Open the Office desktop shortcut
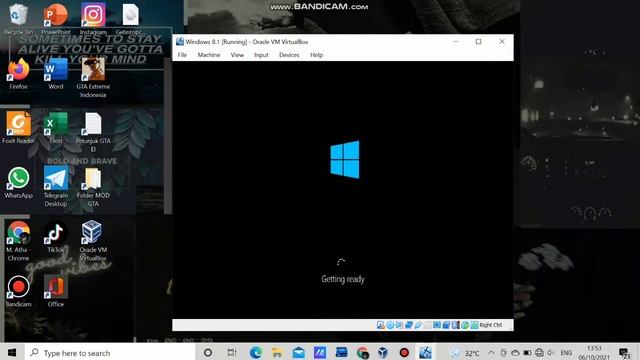 point(56,291)
